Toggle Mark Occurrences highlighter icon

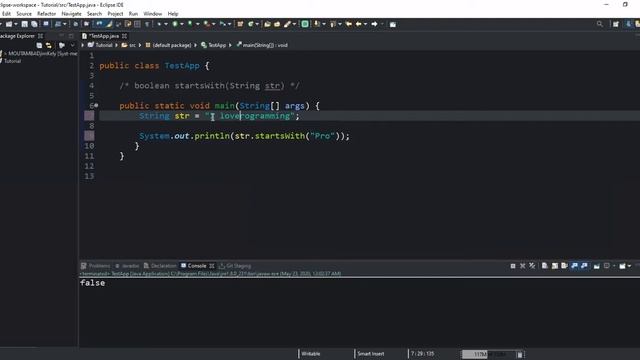[109, 24]
